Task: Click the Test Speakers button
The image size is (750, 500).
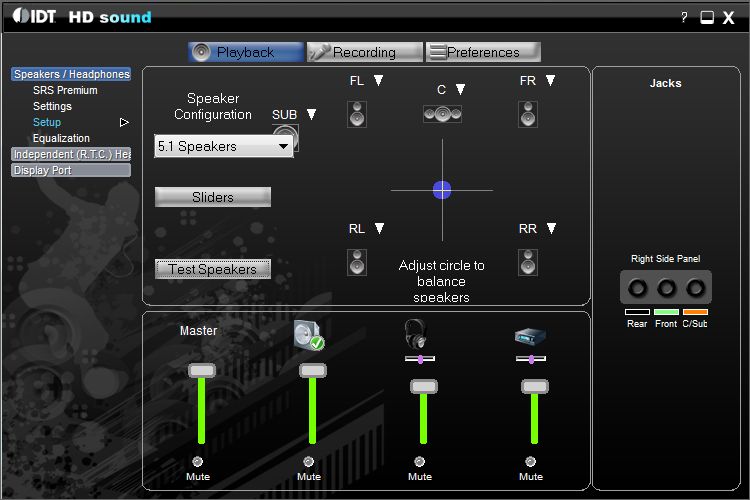Action: coord(213,269)
